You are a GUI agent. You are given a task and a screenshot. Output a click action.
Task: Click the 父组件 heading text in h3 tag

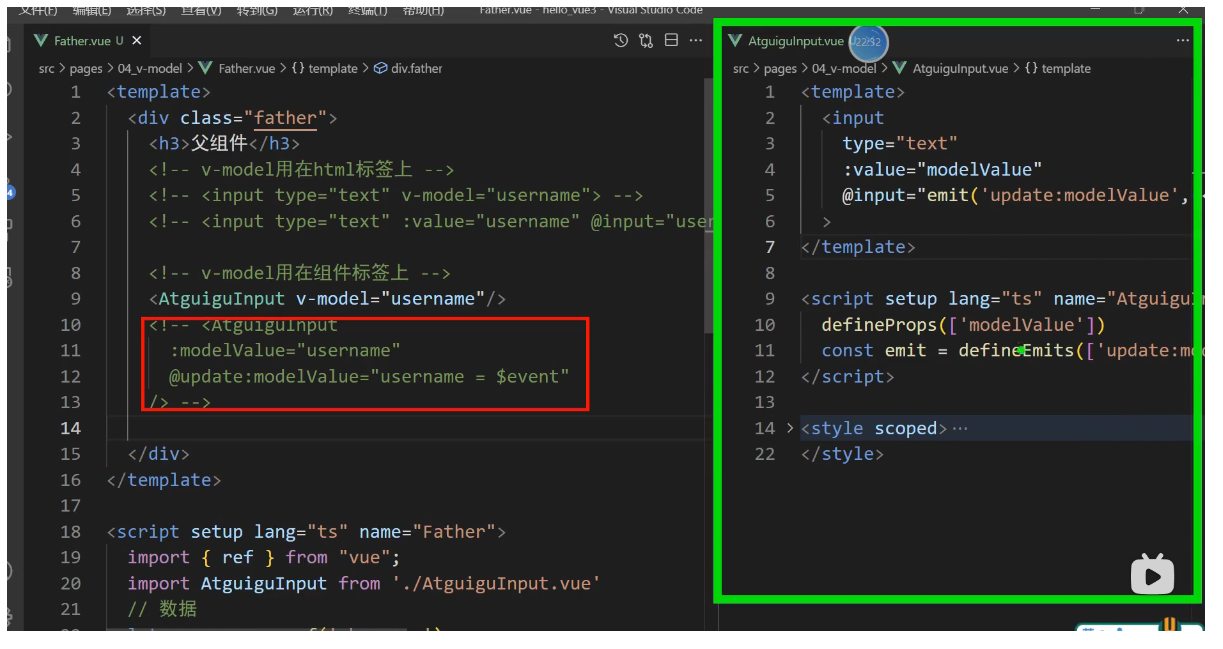218,143
